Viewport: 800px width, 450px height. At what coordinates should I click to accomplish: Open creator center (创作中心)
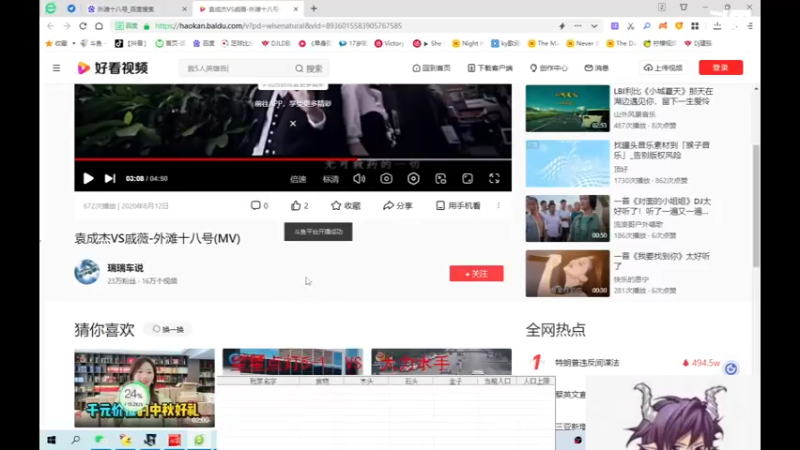tap(548, 68)
